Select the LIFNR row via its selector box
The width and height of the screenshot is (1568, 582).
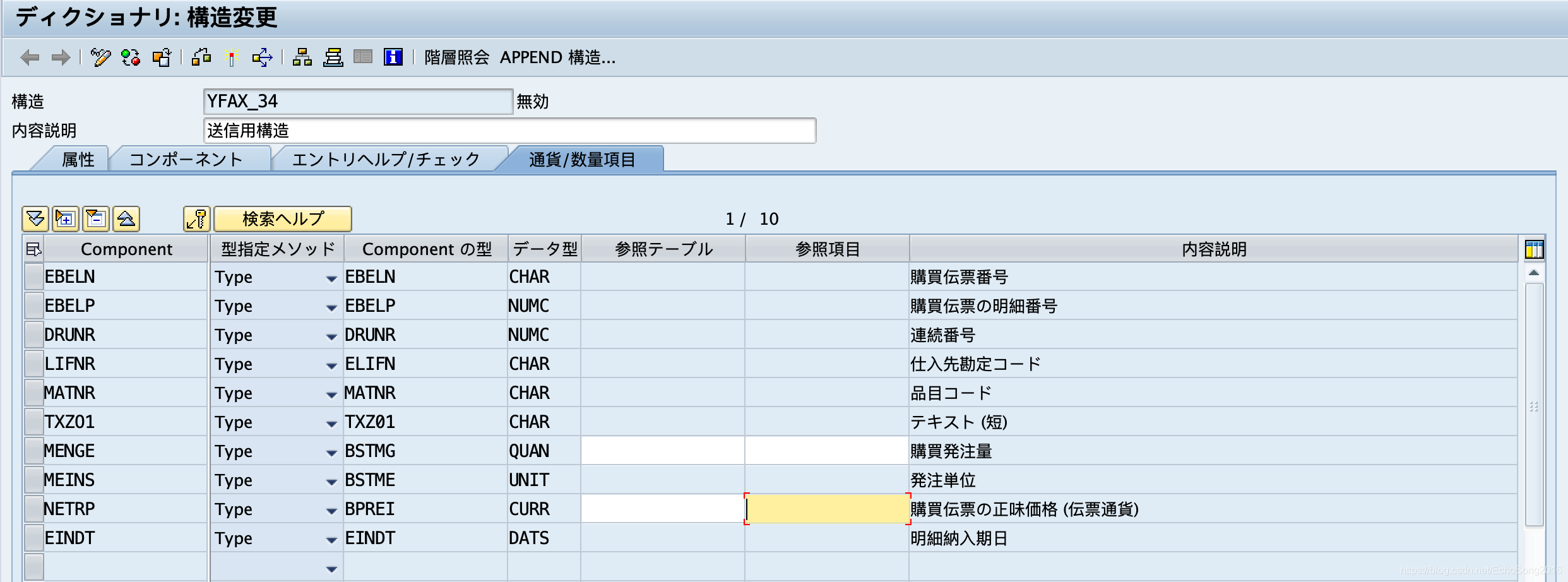pos(33,364)
